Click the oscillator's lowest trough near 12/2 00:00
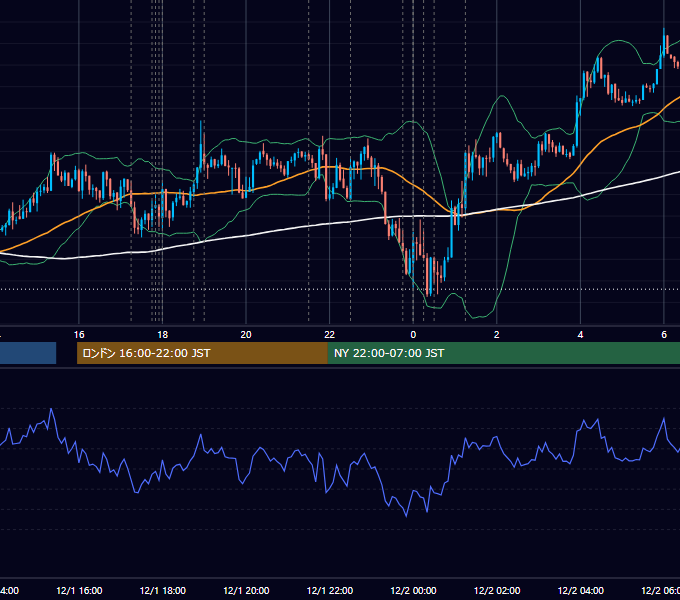 [406, 516]
